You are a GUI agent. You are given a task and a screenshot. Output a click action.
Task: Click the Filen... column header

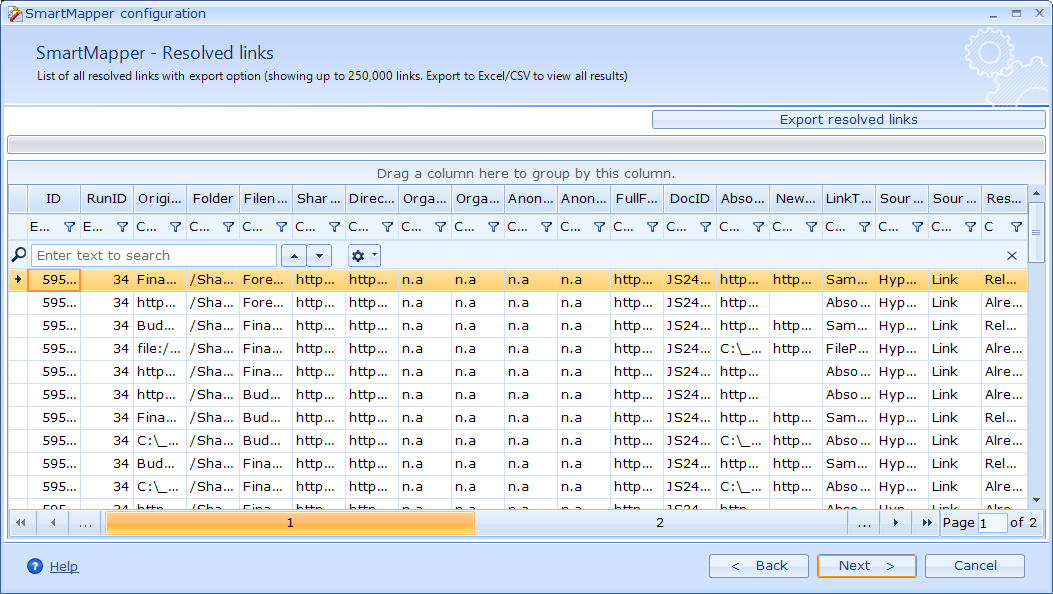(x=266, y=199)
